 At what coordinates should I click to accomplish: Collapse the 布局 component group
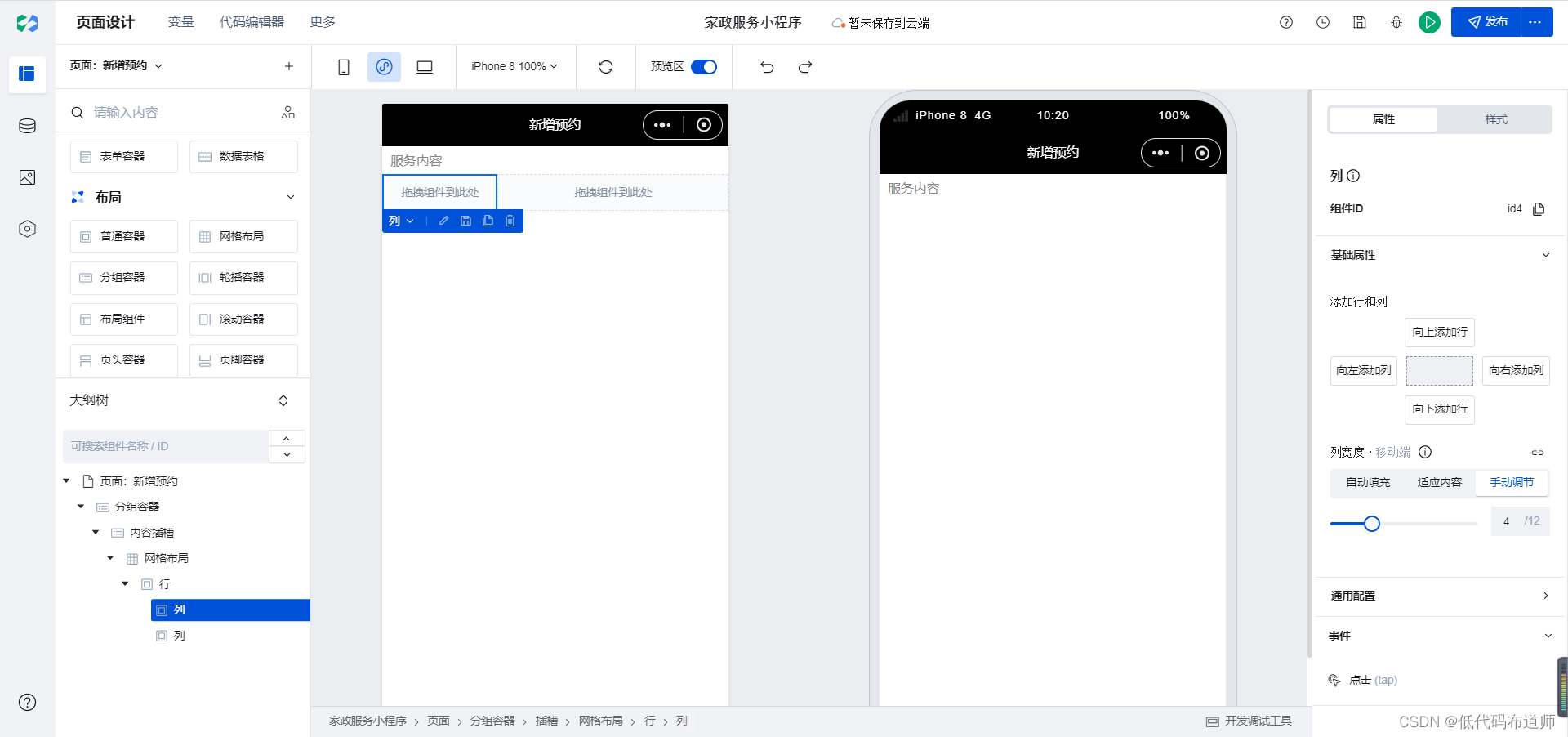[x=291, y=197]
